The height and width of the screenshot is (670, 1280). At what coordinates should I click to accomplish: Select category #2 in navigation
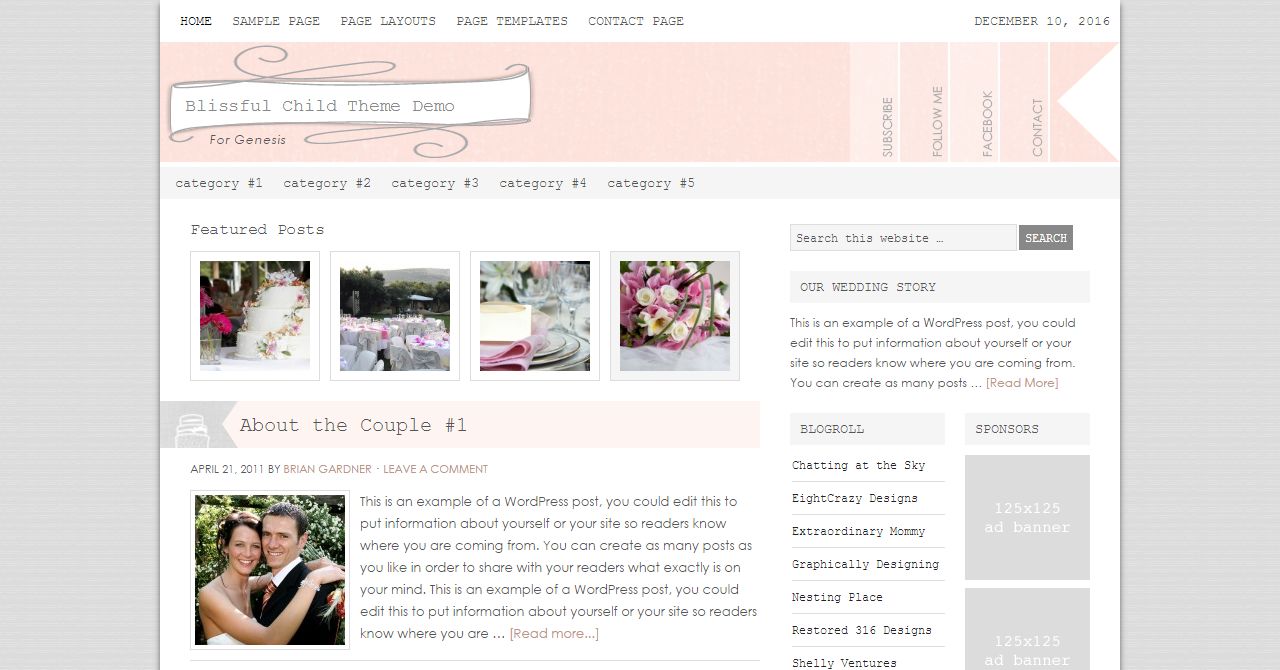327,183
